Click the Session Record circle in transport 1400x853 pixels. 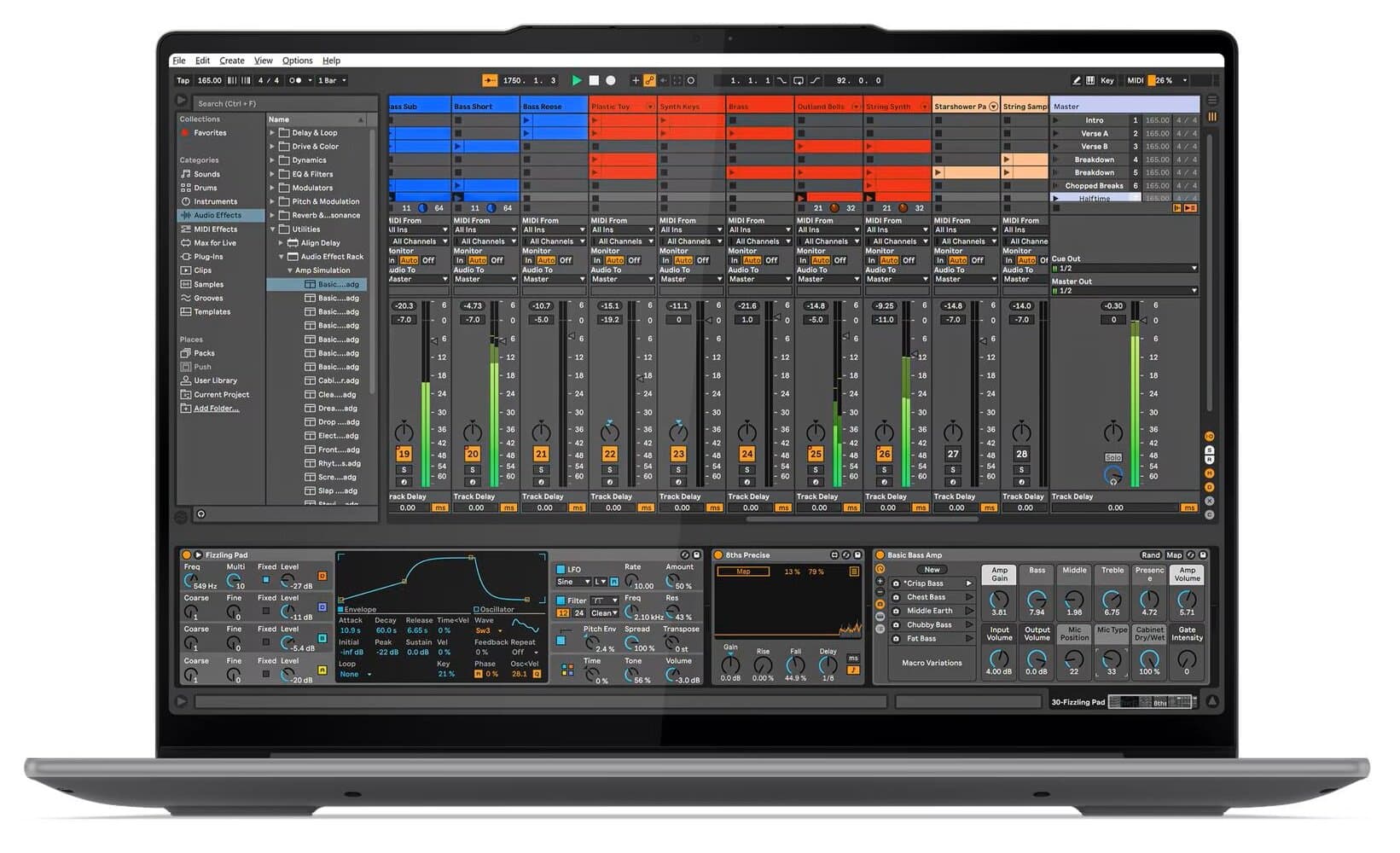[x=691, y=80]
